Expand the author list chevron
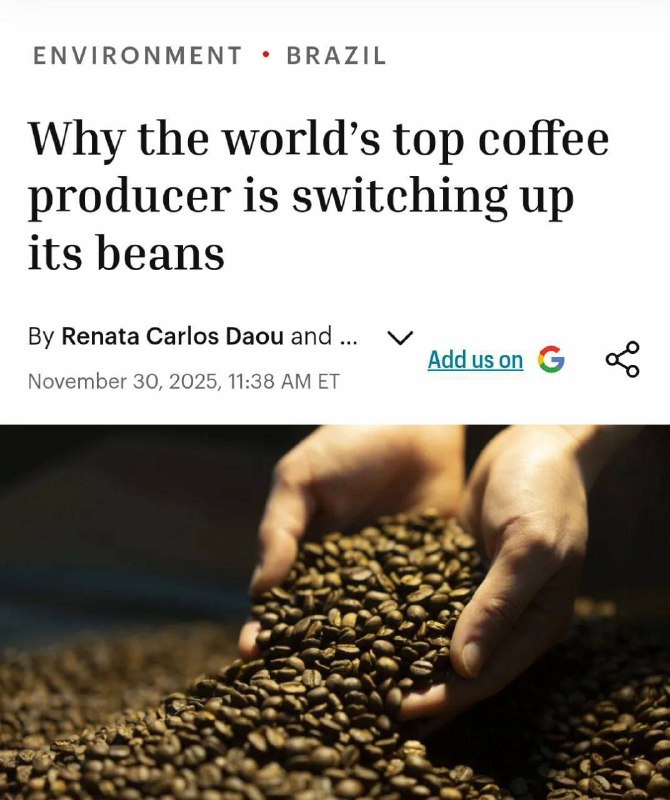This screenshot has width=670, height=800. click(x=400, y=337)
